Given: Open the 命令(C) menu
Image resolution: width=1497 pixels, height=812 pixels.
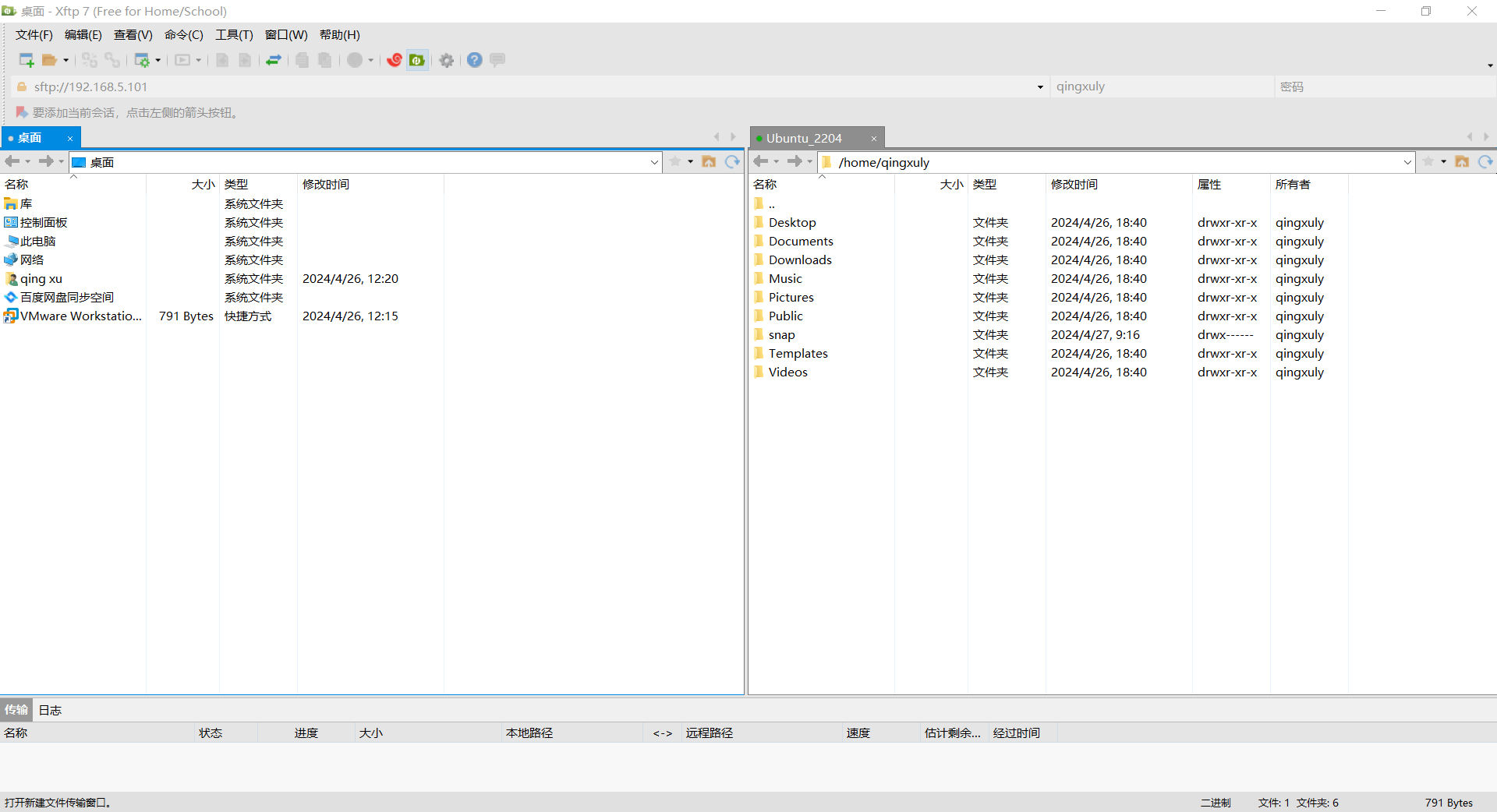Looking at the screenshot, I should coord(184,35).
